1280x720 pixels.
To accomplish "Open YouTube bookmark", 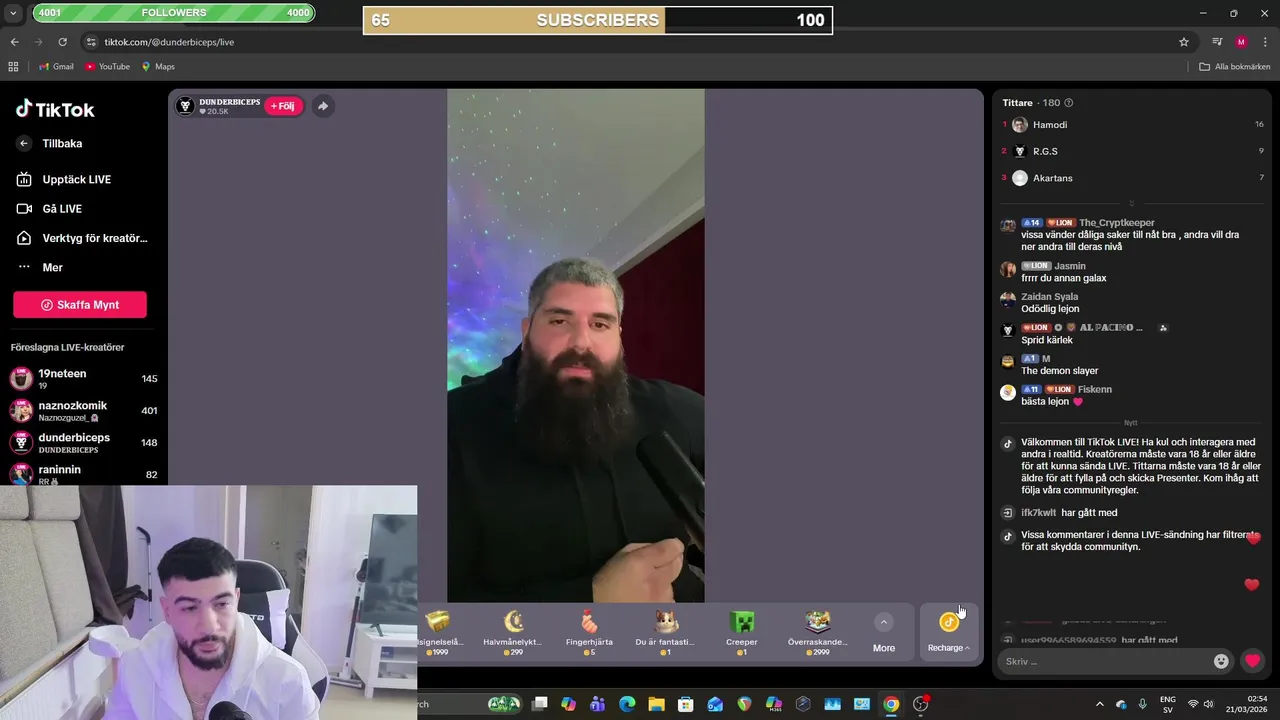I will 107,67.
